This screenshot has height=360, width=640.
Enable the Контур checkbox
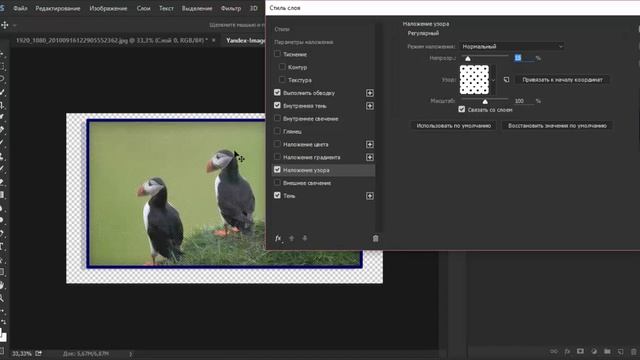[282, 67]
